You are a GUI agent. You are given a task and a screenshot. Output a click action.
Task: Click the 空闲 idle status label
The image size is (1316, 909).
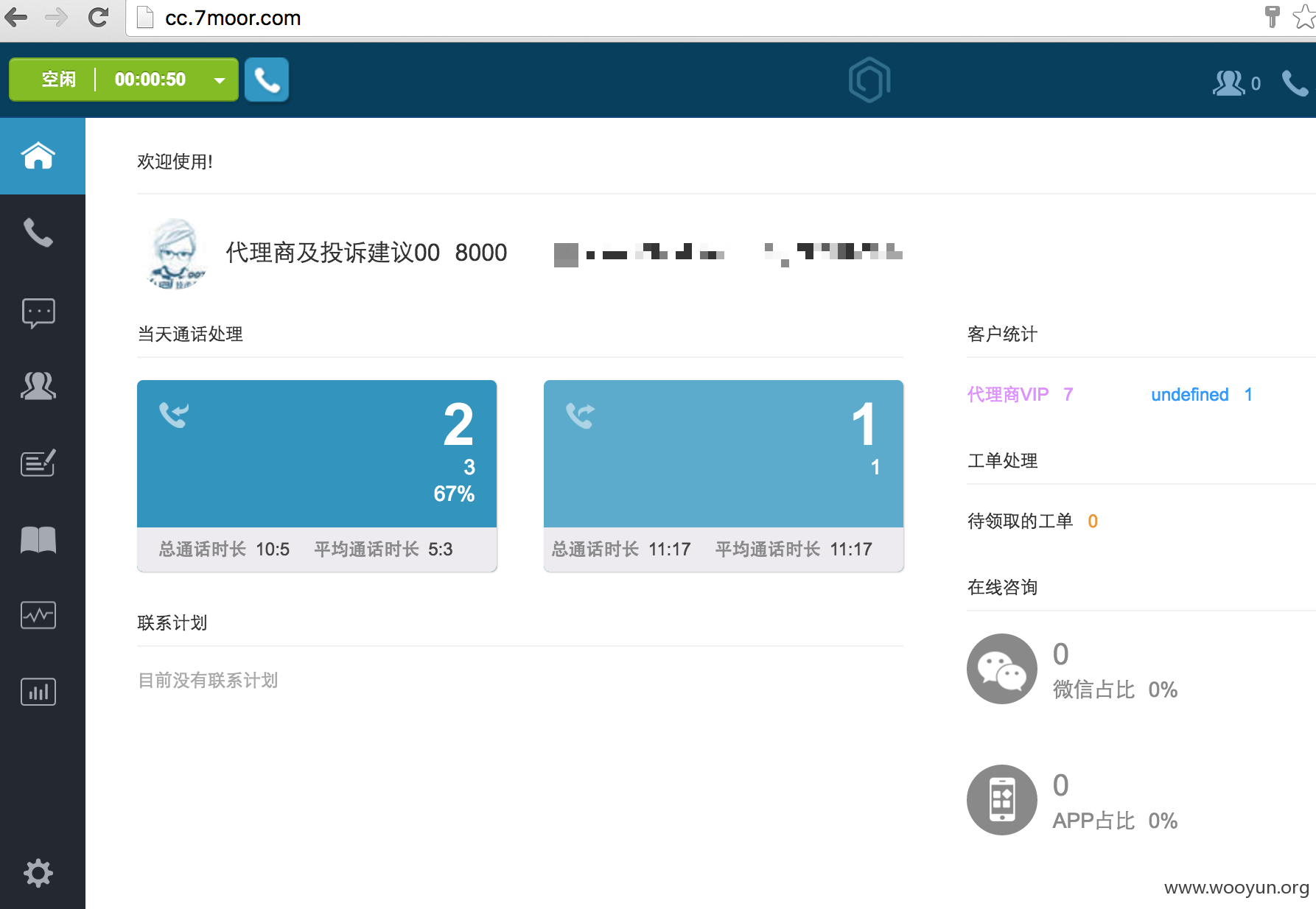pyautogui.click(x=59, y=80)
